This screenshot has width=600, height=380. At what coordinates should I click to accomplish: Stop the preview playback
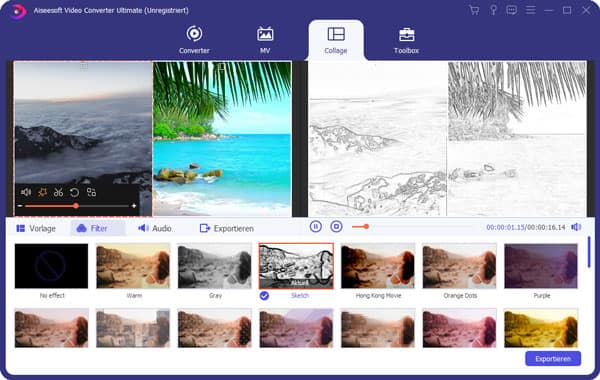click(336, 227)
